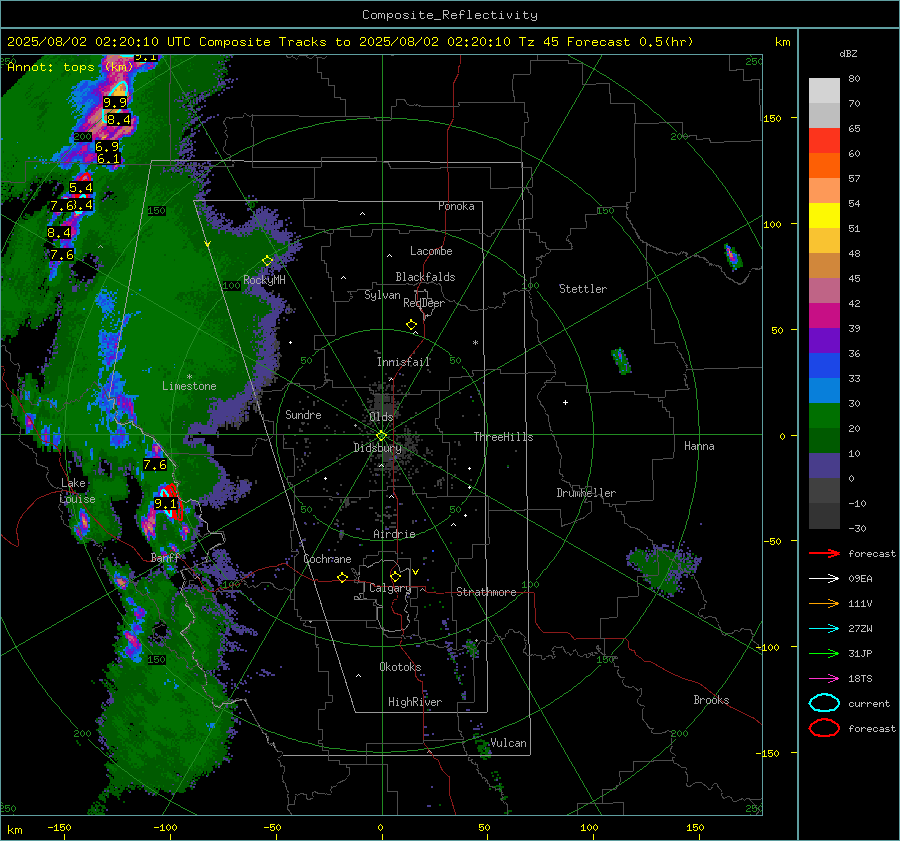
Task: Click the Sundre label
Action: (x=303, y=414)
